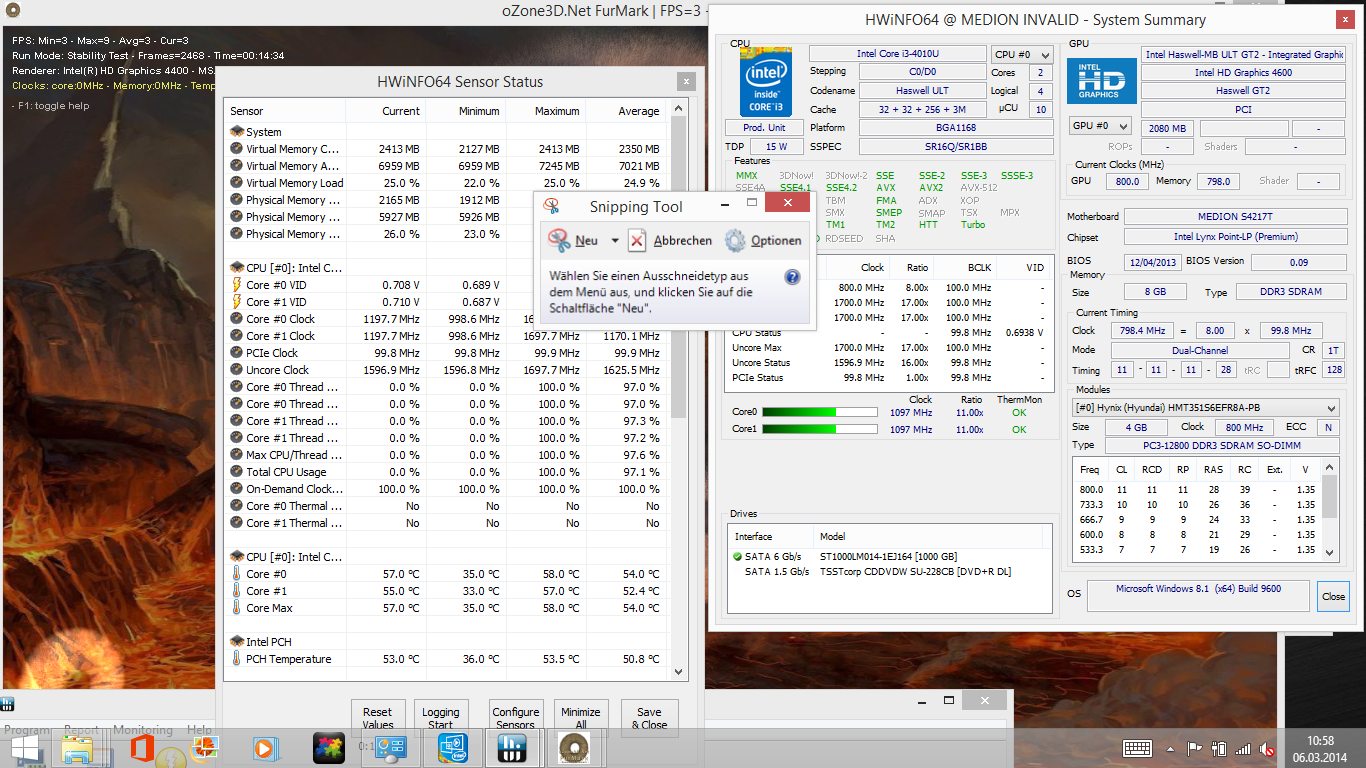Viewport: 1366px width, 768px height.
Task: Click the Intel HD Graphics logo
Action: coord(1102,81)
